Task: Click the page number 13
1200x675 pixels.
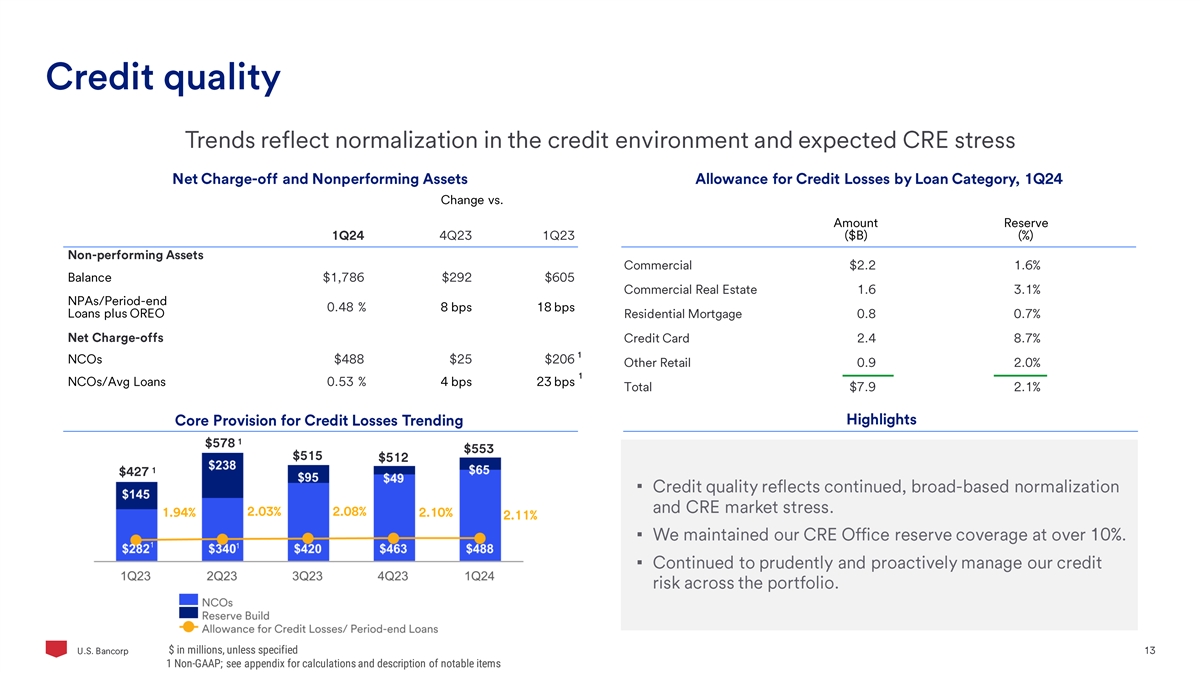Action: click(x=1149, y=652)
